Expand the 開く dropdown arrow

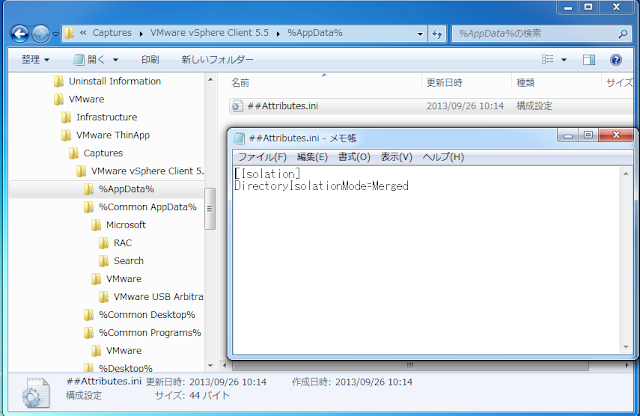(116, 60)
